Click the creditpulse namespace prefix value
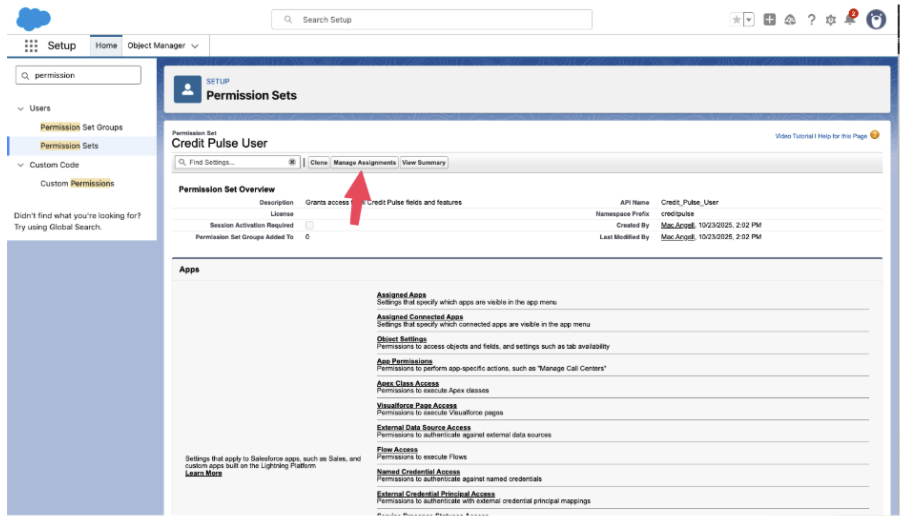This screenshot has height=516, width=900. (677, 214)
